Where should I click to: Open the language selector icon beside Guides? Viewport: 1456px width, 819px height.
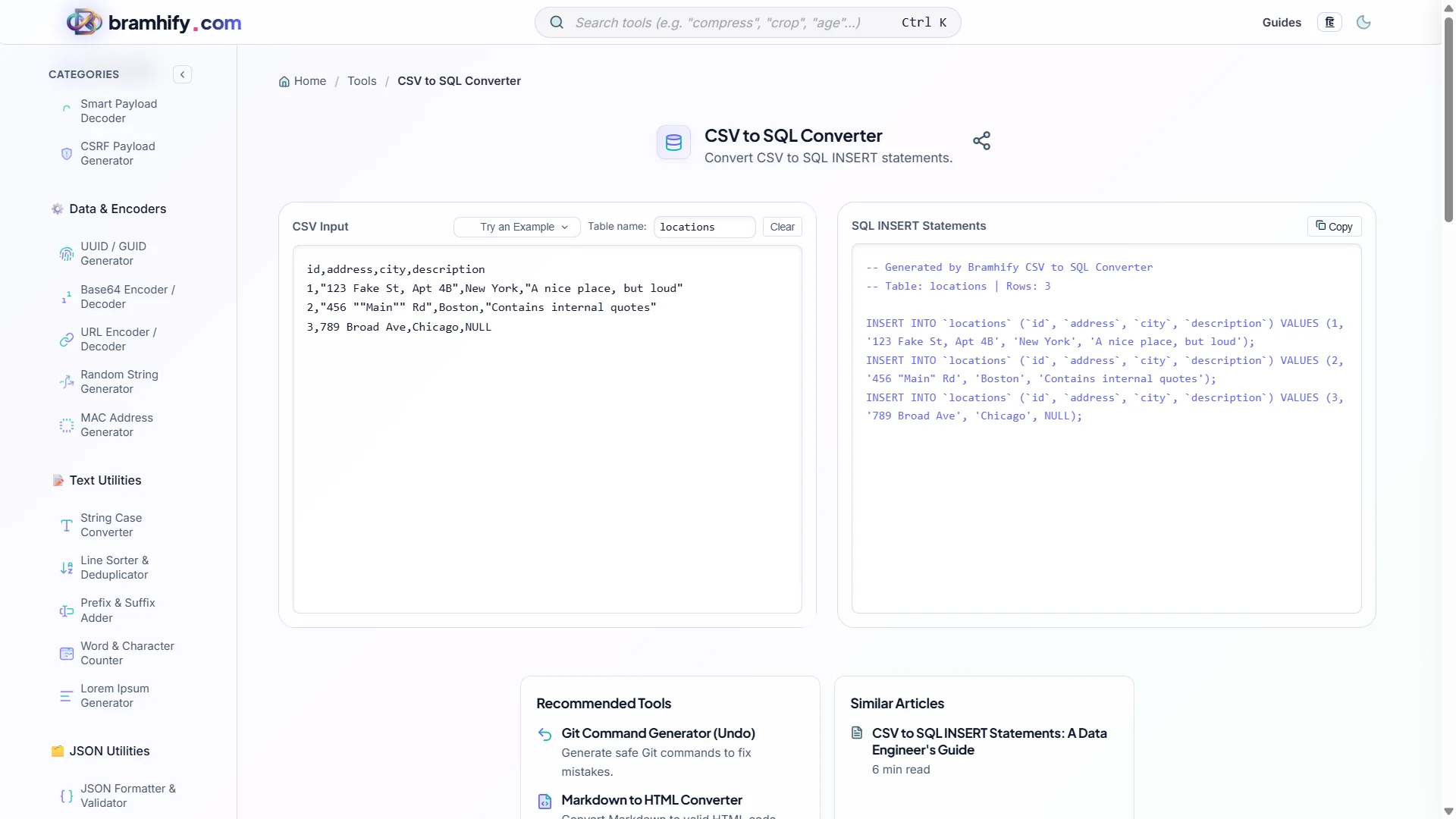coord(1329,23)
